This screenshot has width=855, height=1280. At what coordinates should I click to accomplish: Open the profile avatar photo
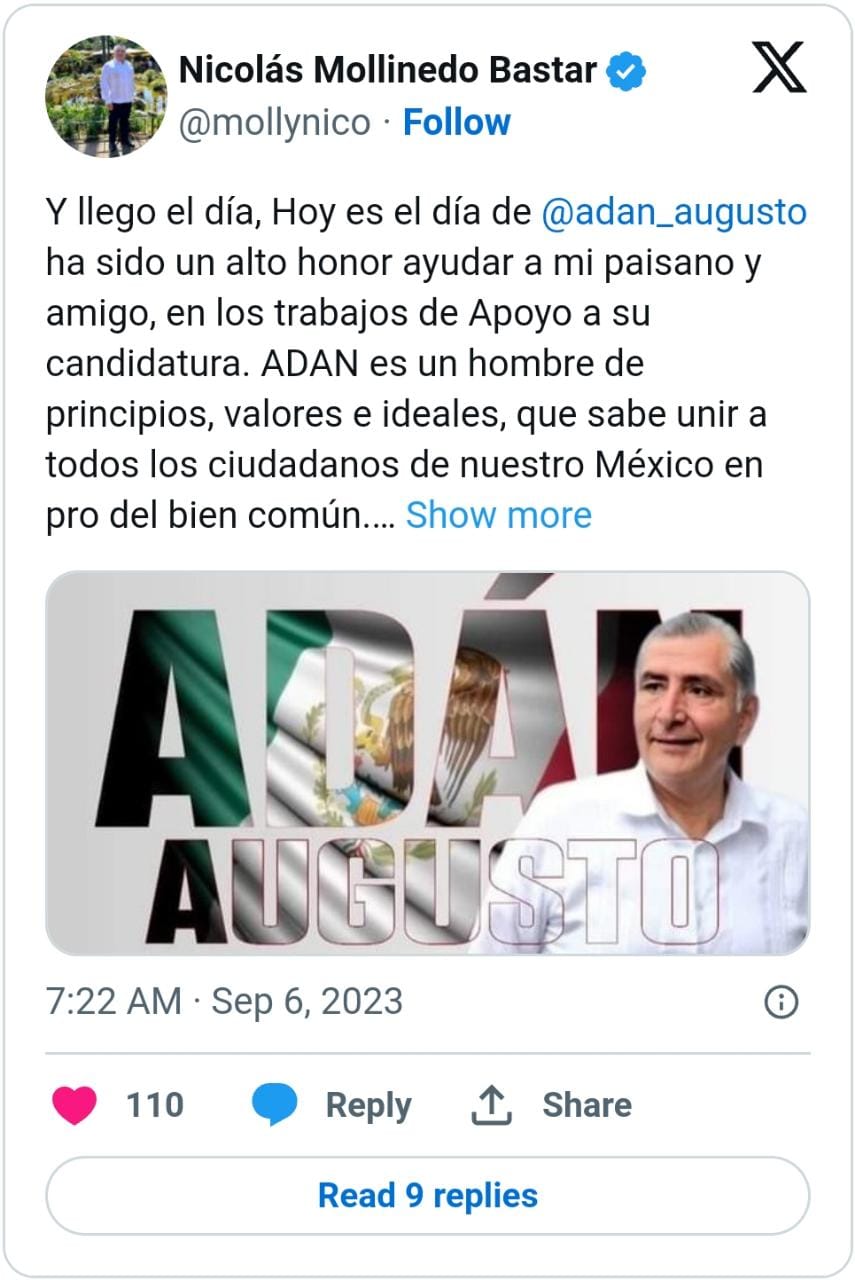[106, 96]
